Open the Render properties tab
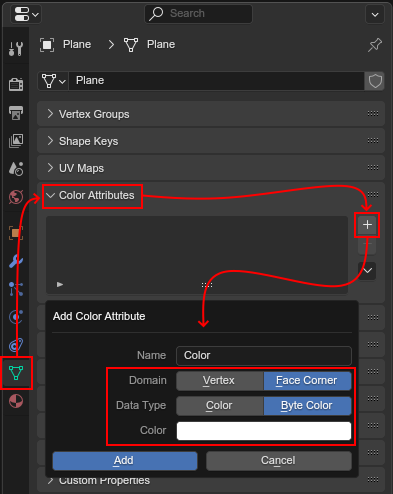 point(16,84)
